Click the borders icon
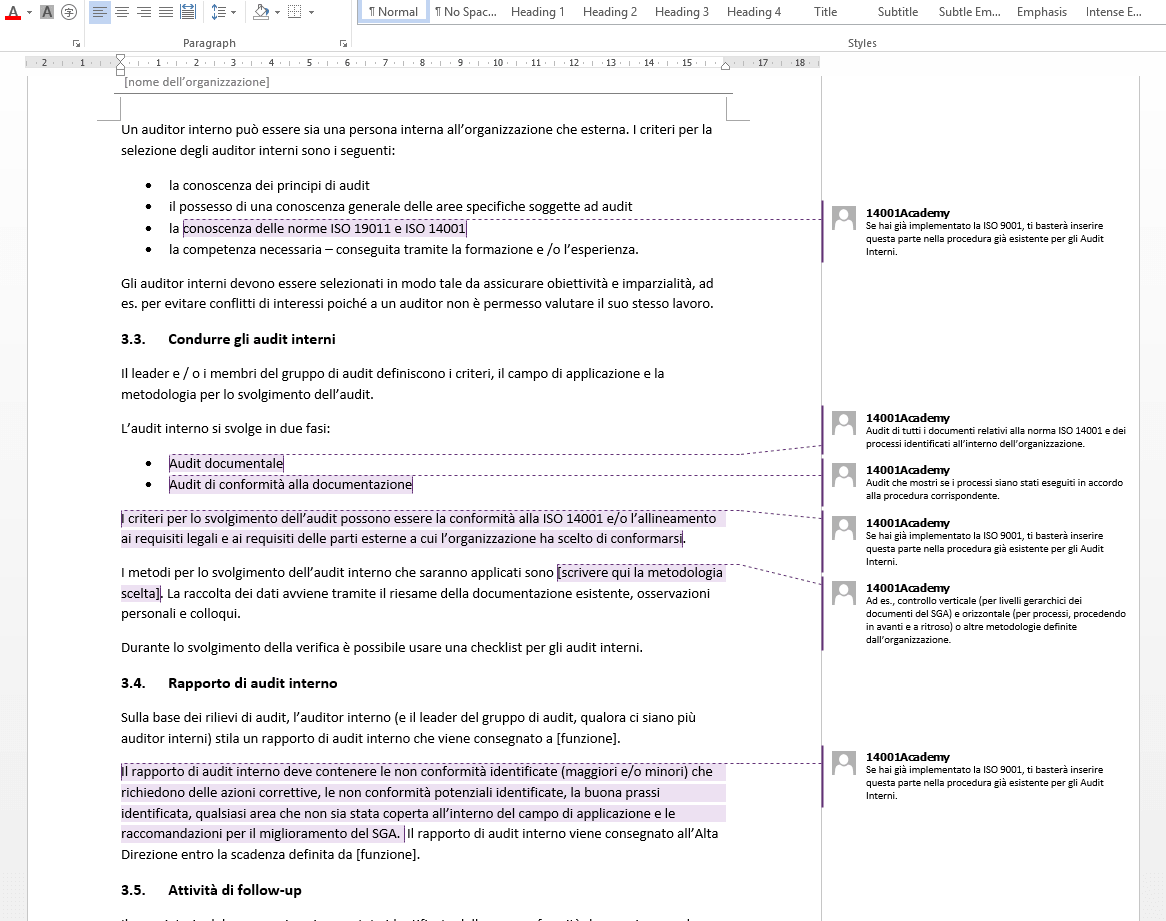Screen dimensions: 1166x921 pyautogui.click(x=295, y=12)
